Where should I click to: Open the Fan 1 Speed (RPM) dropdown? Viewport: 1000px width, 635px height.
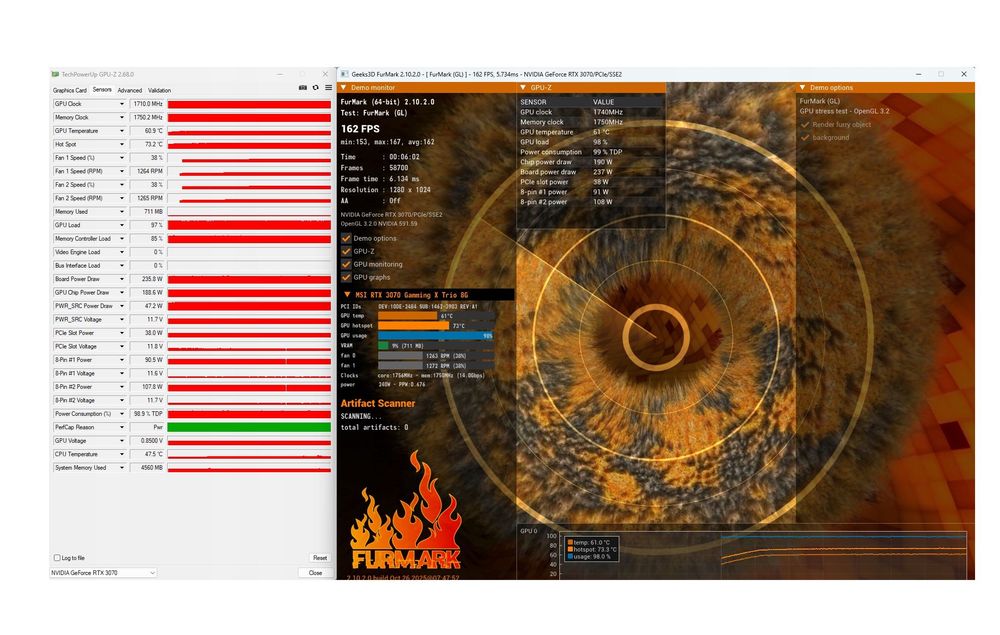click(x=121, y=172)
